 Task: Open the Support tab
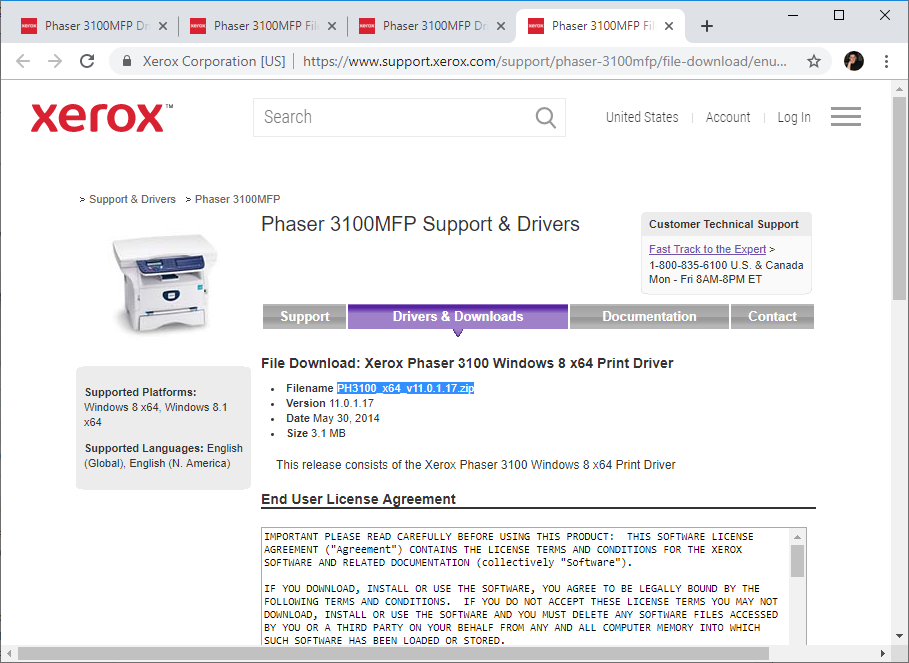tap(304, 316)
